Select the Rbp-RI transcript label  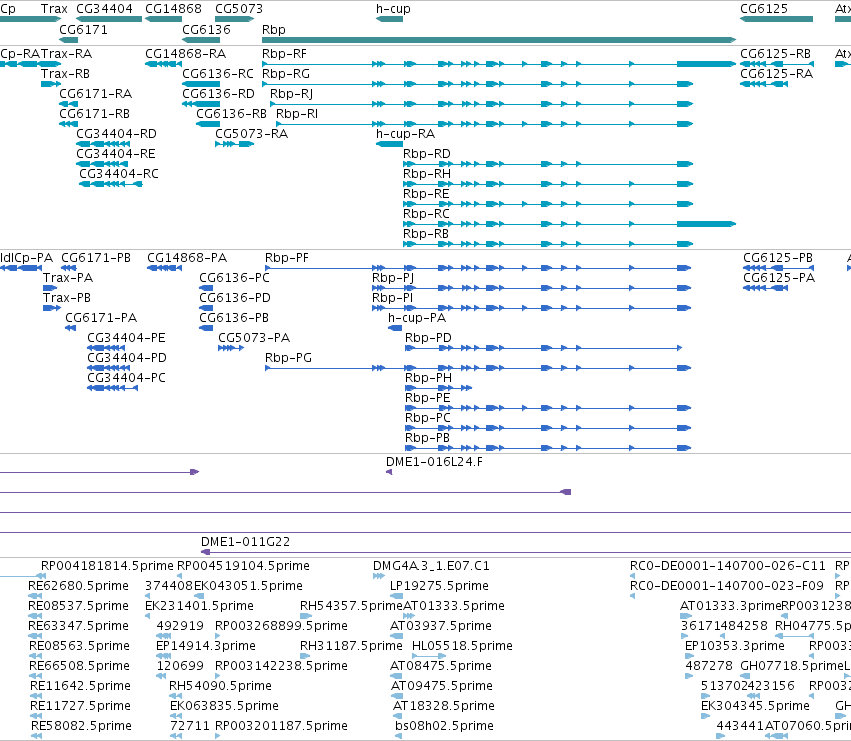pyautogui.click(x=297, y=114)
